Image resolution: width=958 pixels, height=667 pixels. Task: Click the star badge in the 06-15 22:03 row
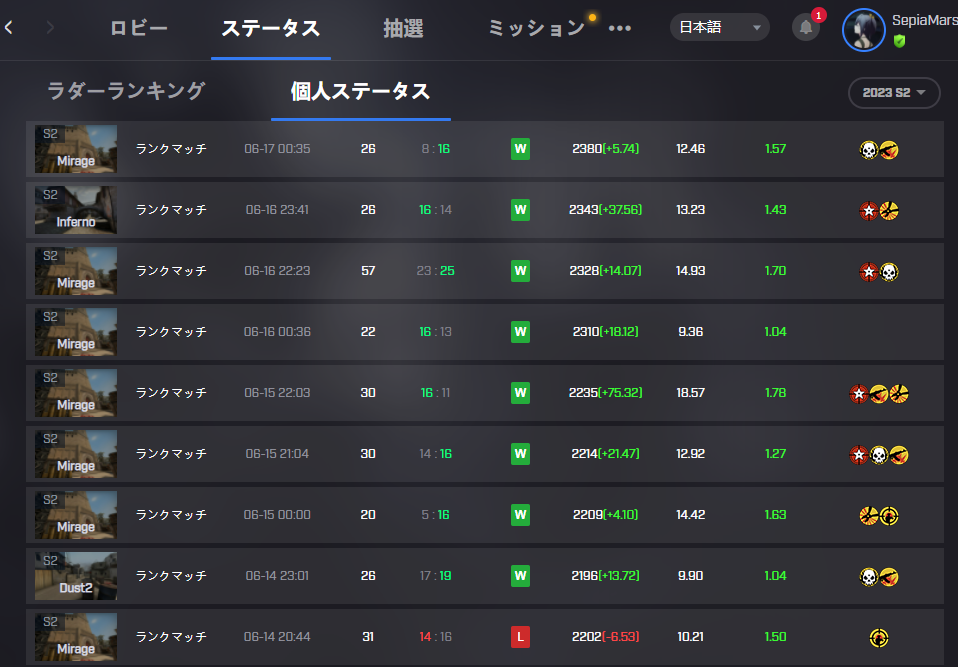tap(859, 394)
